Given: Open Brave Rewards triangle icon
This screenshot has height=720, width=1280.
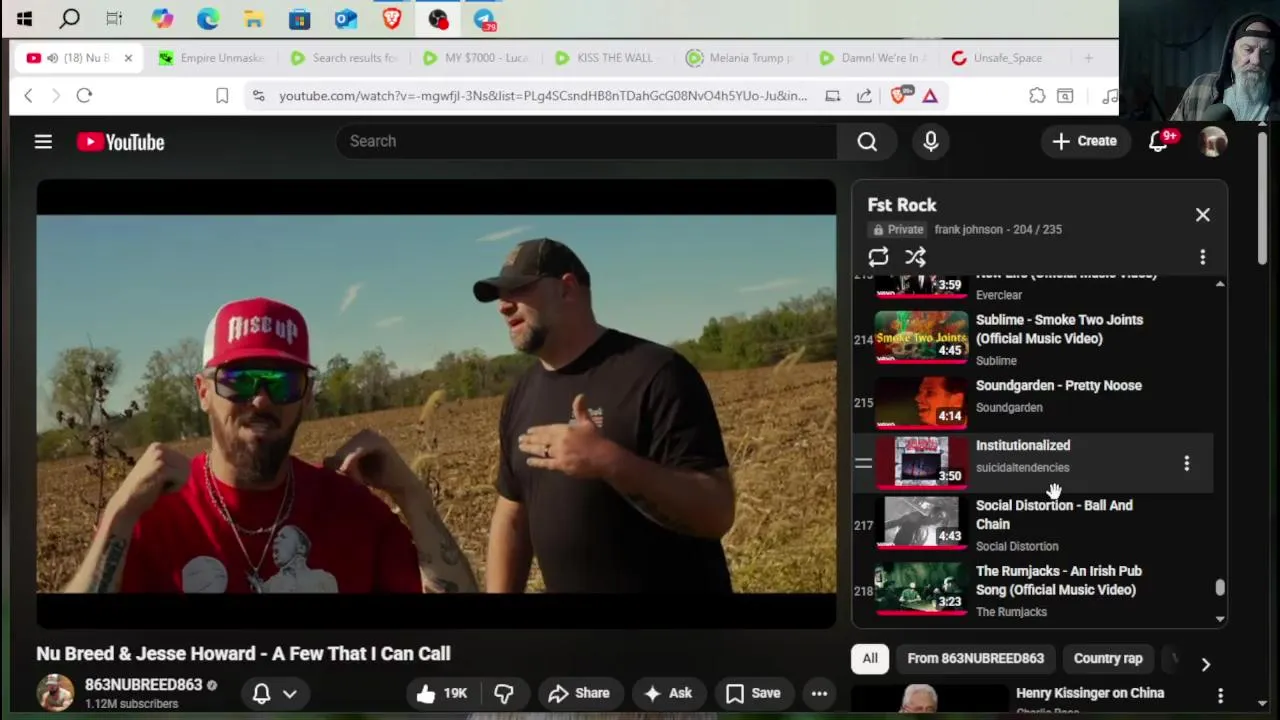Looking at the screenshot, I should 930,95.
